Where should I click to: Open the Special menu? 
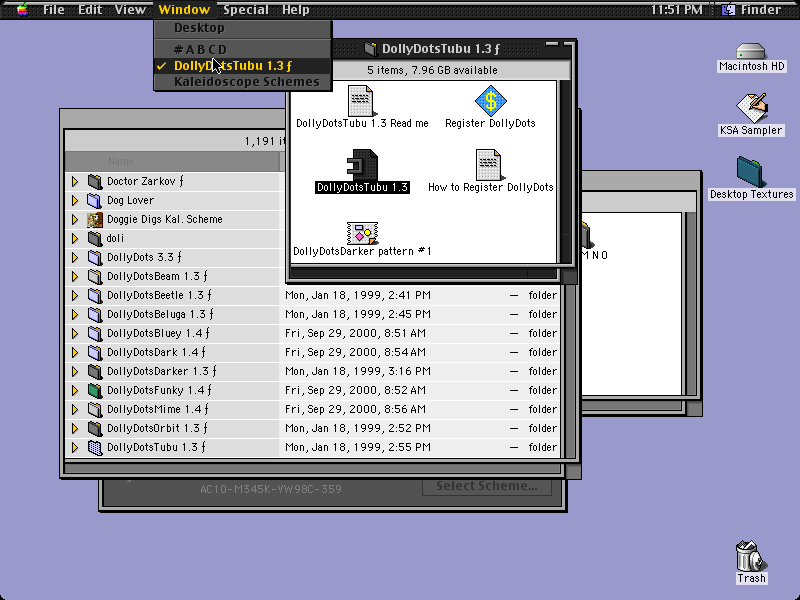pyautogui.click(x=246, y=9)
